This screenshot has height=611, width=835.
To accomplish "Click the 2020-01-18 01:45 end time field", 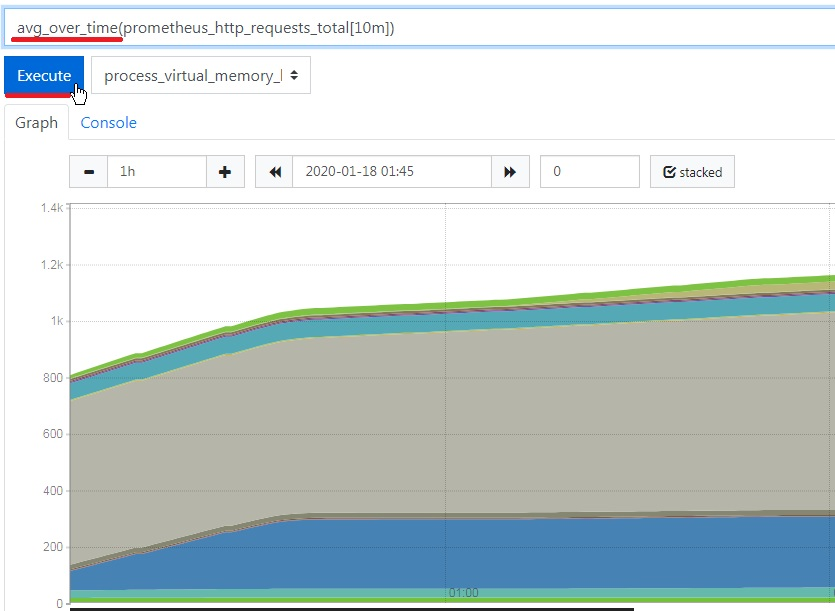I will pyautogui.click(x=392, y=172).
